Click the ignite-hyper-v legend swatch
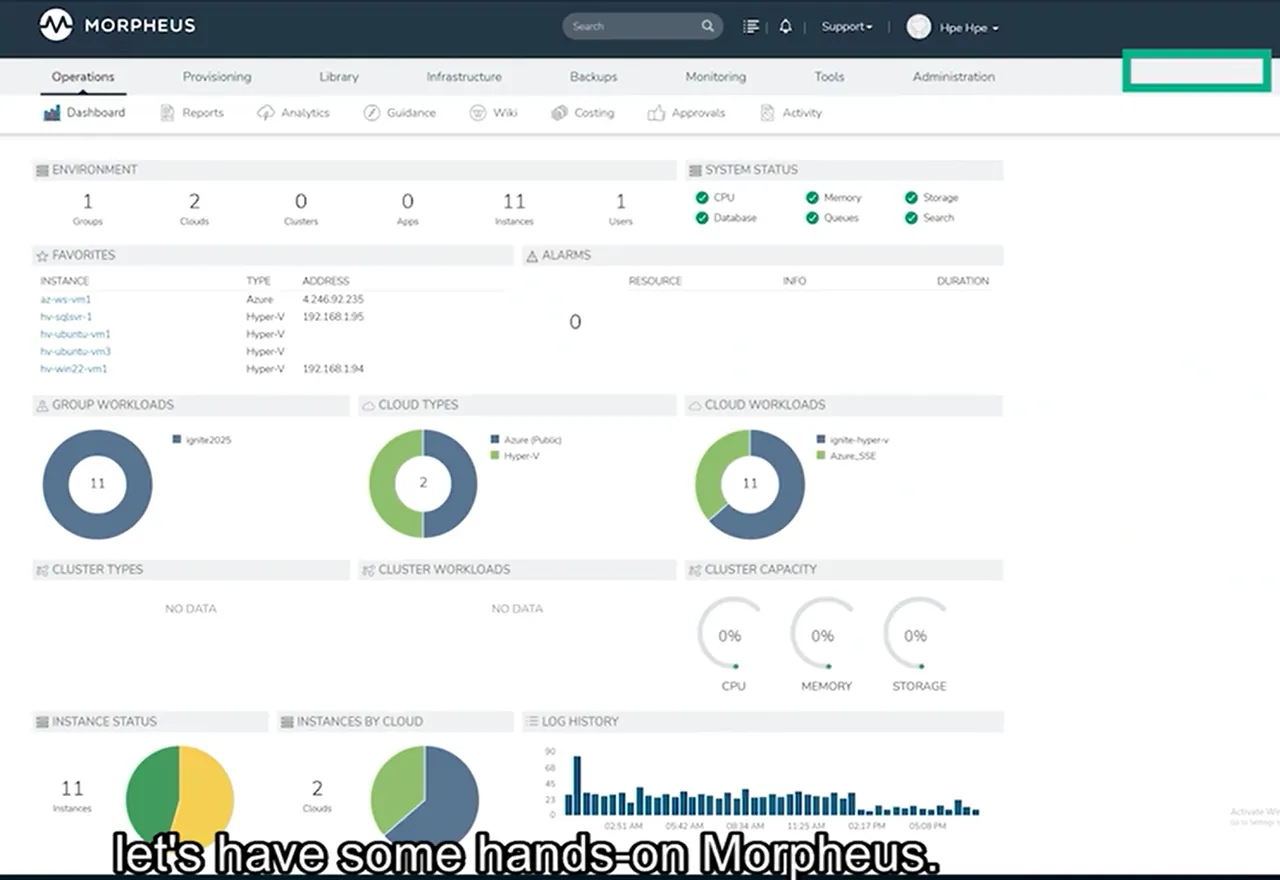 (x=821, y=440)
